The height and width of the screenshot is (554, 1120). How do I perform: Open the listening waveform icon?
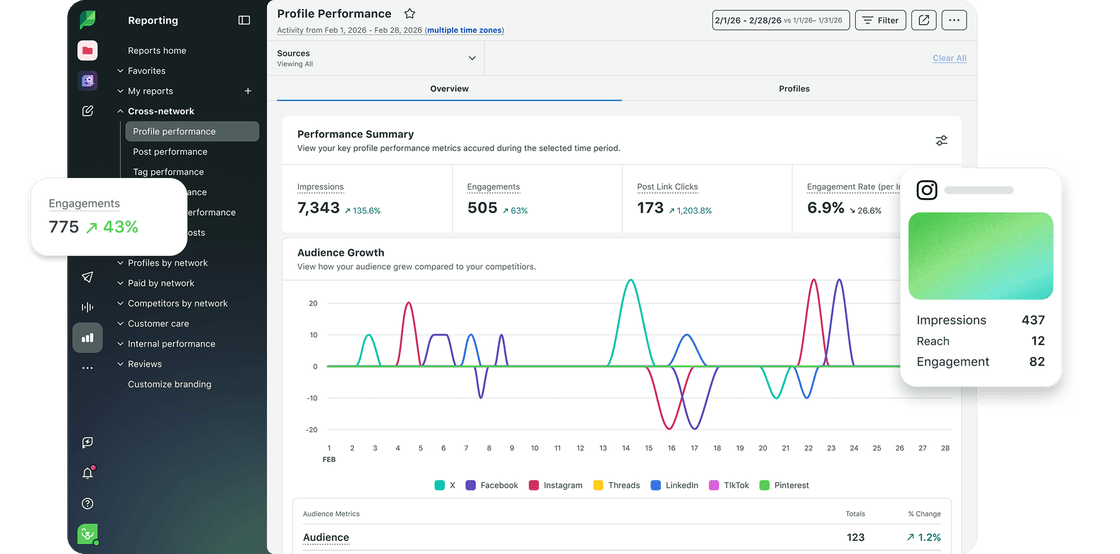click(x=87, y=307)
